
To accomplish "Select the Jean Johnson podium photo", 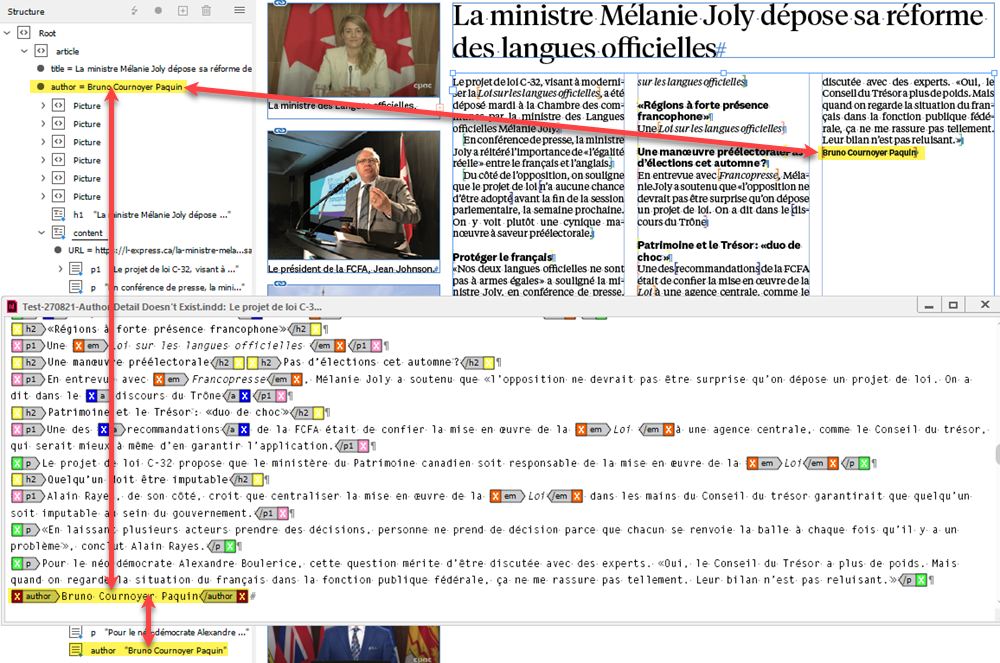I will [354, 195].
